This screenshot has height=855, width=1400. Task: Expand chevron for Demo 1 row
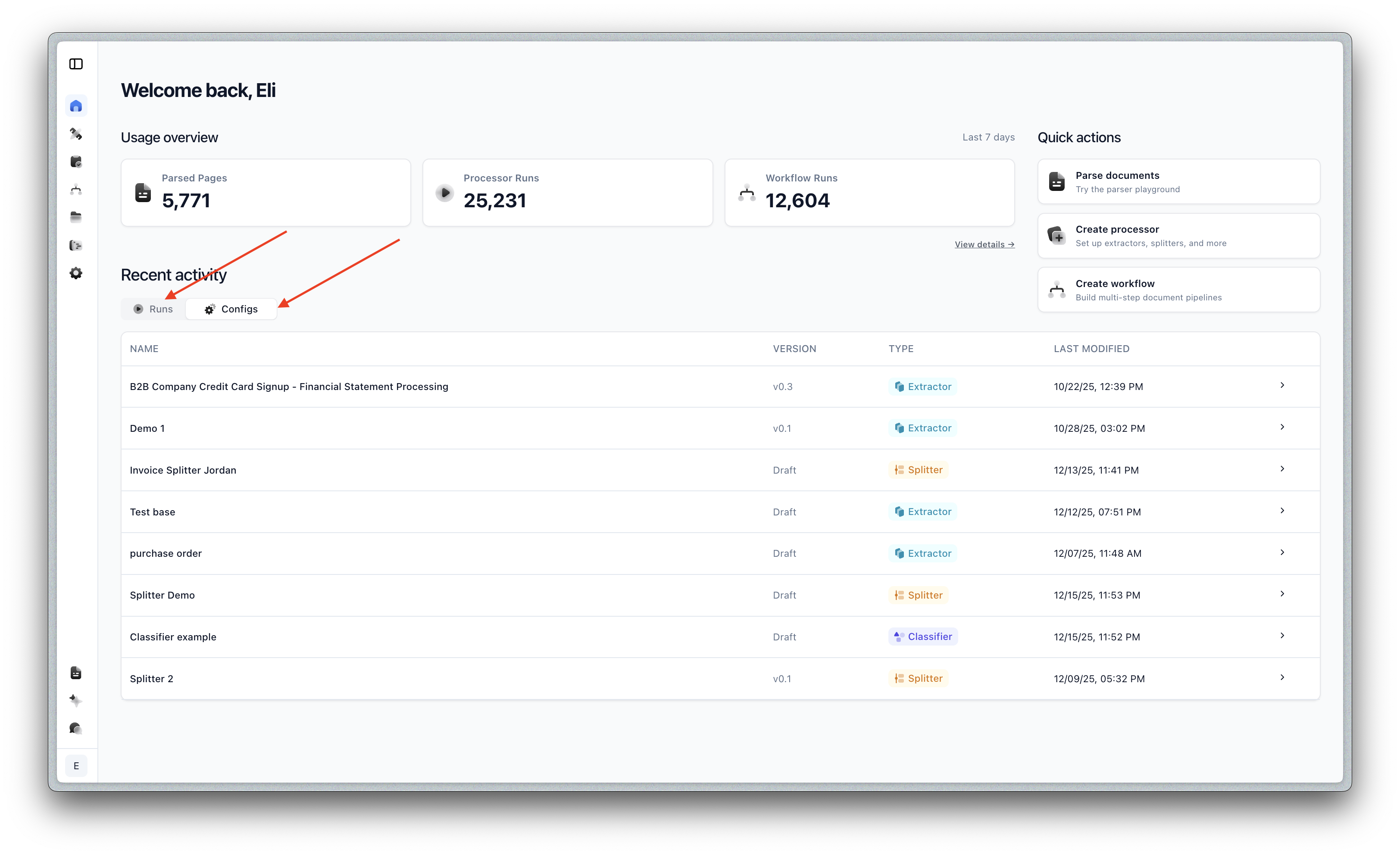point(1282,427)
